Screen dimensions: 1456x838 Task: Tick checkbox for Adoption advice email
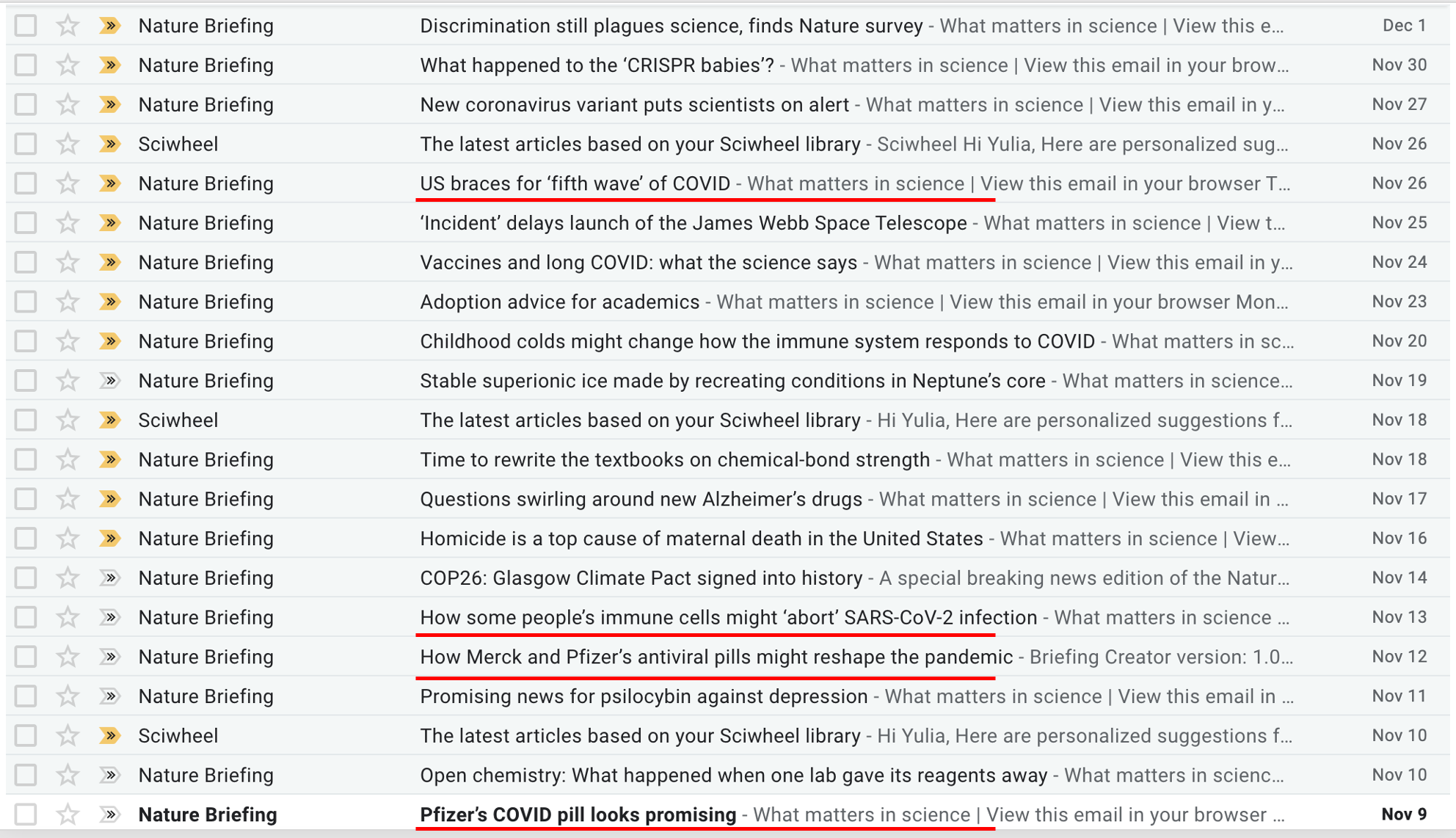(26, 302)
